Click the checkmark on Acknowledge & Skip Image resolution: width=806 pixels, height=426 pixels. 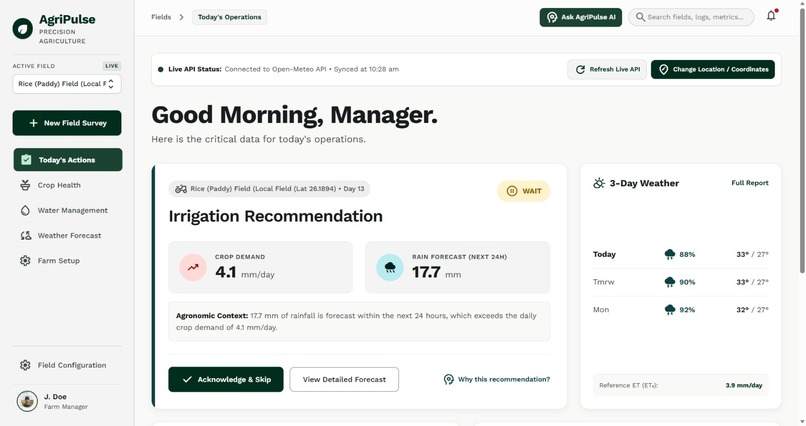tap(187, 379)
